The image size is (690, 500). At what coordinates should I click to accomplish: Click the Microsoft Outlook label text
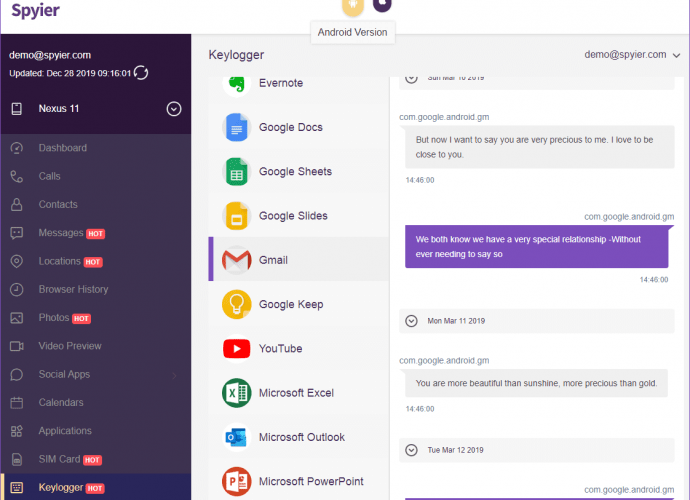(302, 437)
